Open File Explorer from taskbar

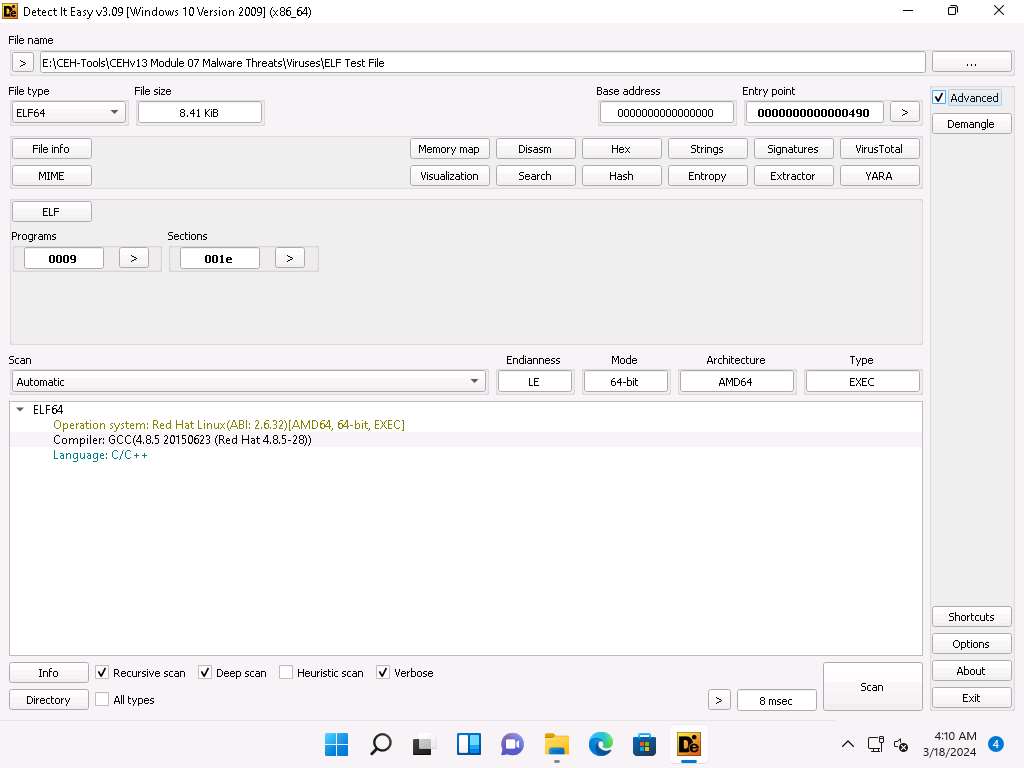click(x=556, y=744)
